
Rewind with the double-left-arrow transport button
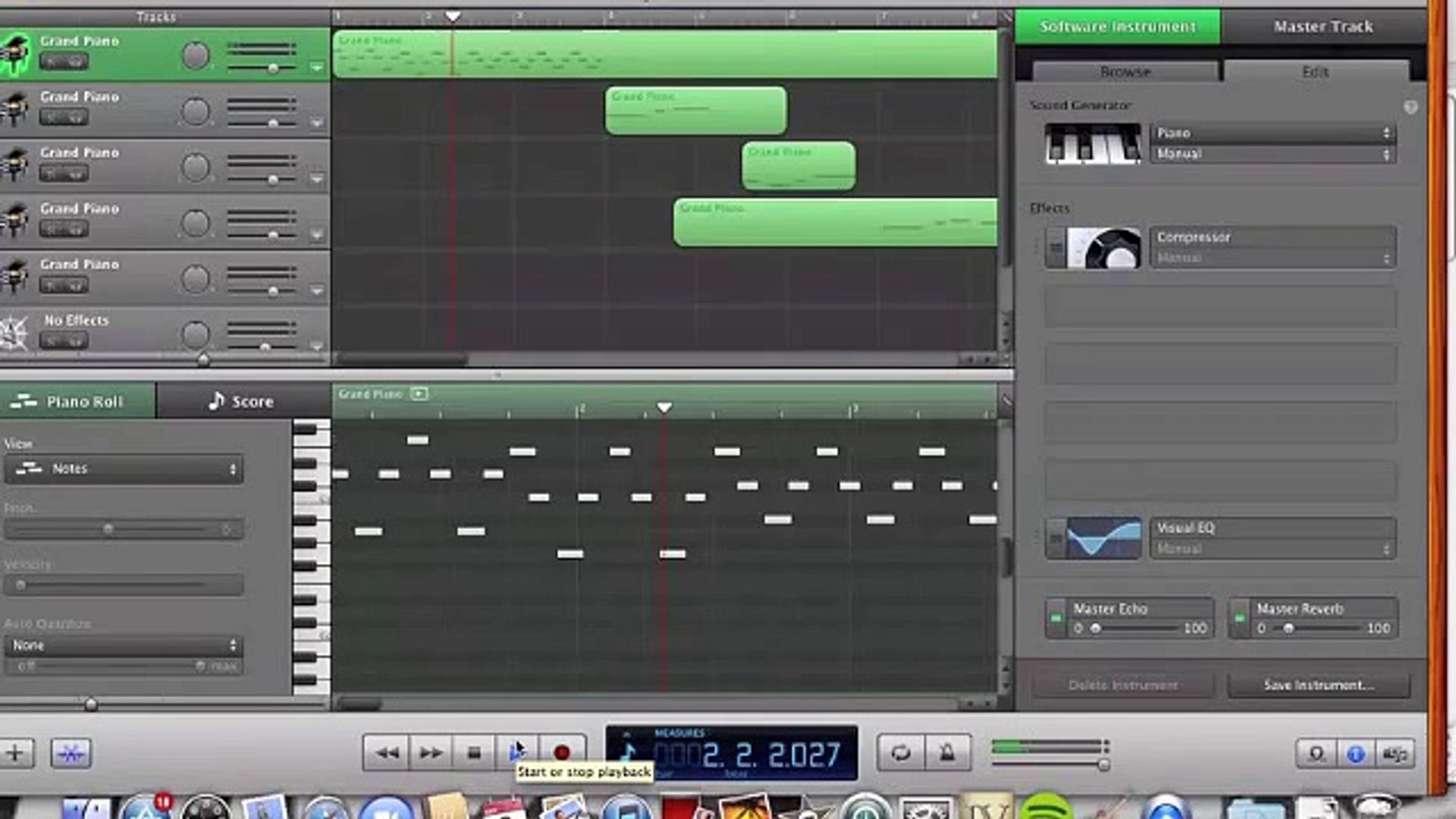pyautogui.click(x=387, y=753)
